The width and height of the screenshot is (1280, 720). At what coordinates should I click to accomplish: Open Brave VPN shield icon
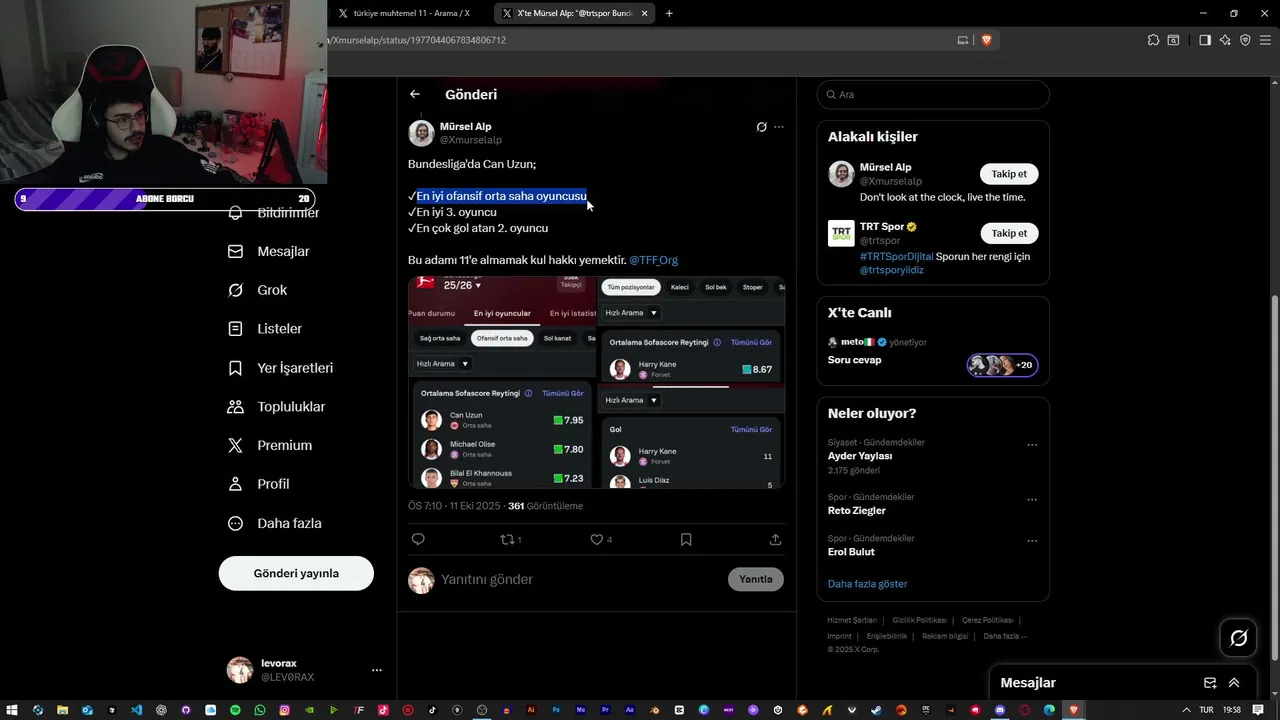tap(1245, 40)
